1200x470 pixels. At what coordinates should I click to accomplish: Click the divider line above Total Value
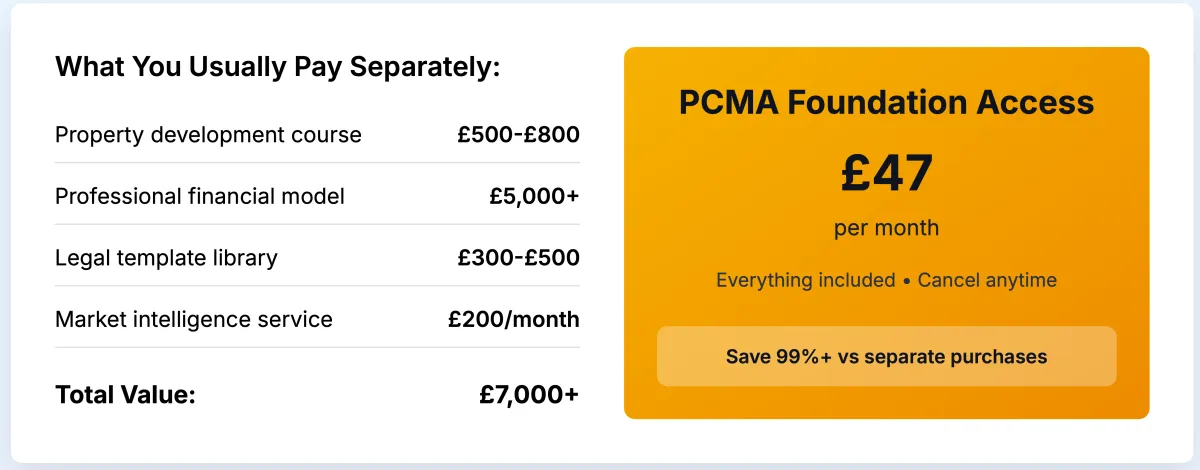(317, 347)
